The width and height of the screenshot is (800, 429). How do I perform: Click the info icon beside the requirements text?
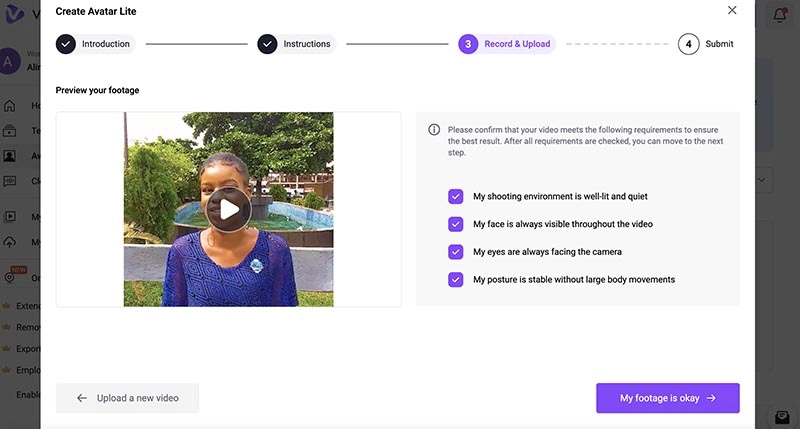coord(434,130)
